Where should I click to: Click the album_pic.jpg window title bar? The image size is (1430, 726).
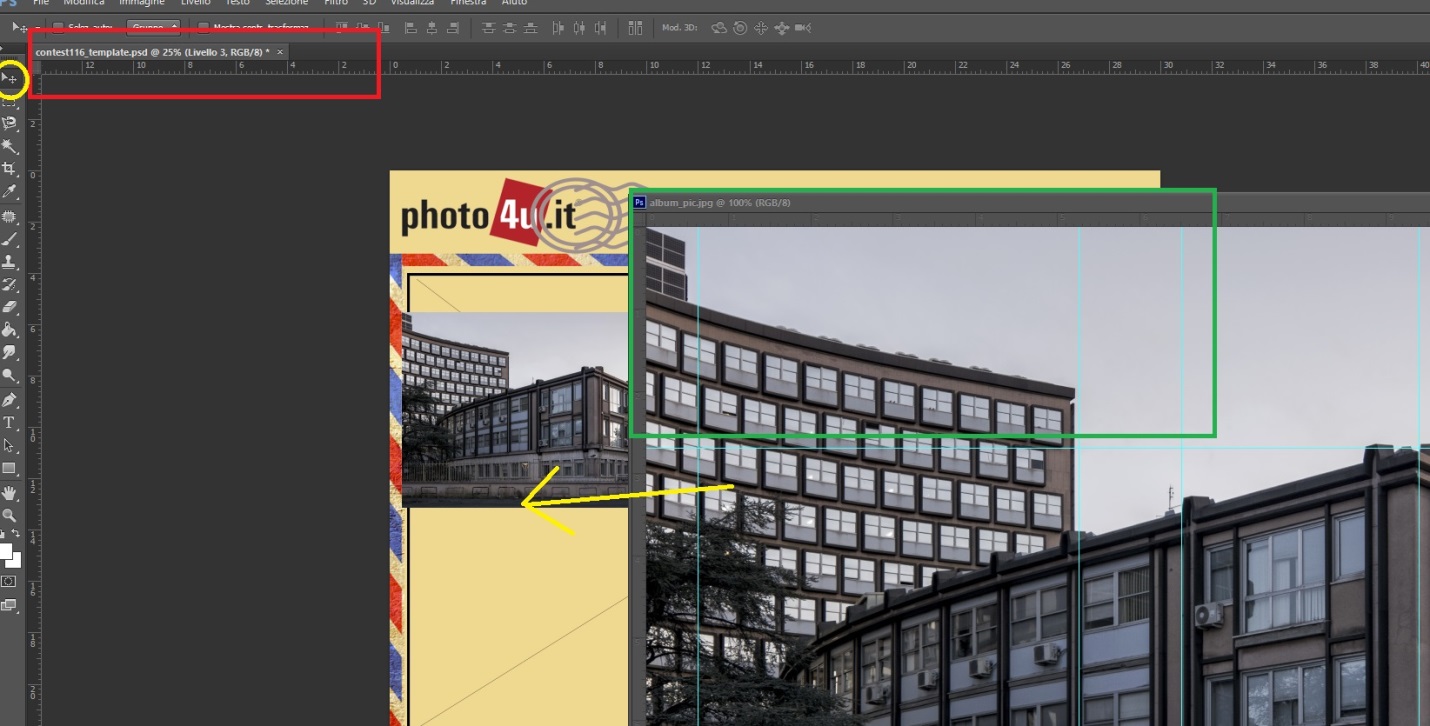[x=1030, y=202]
